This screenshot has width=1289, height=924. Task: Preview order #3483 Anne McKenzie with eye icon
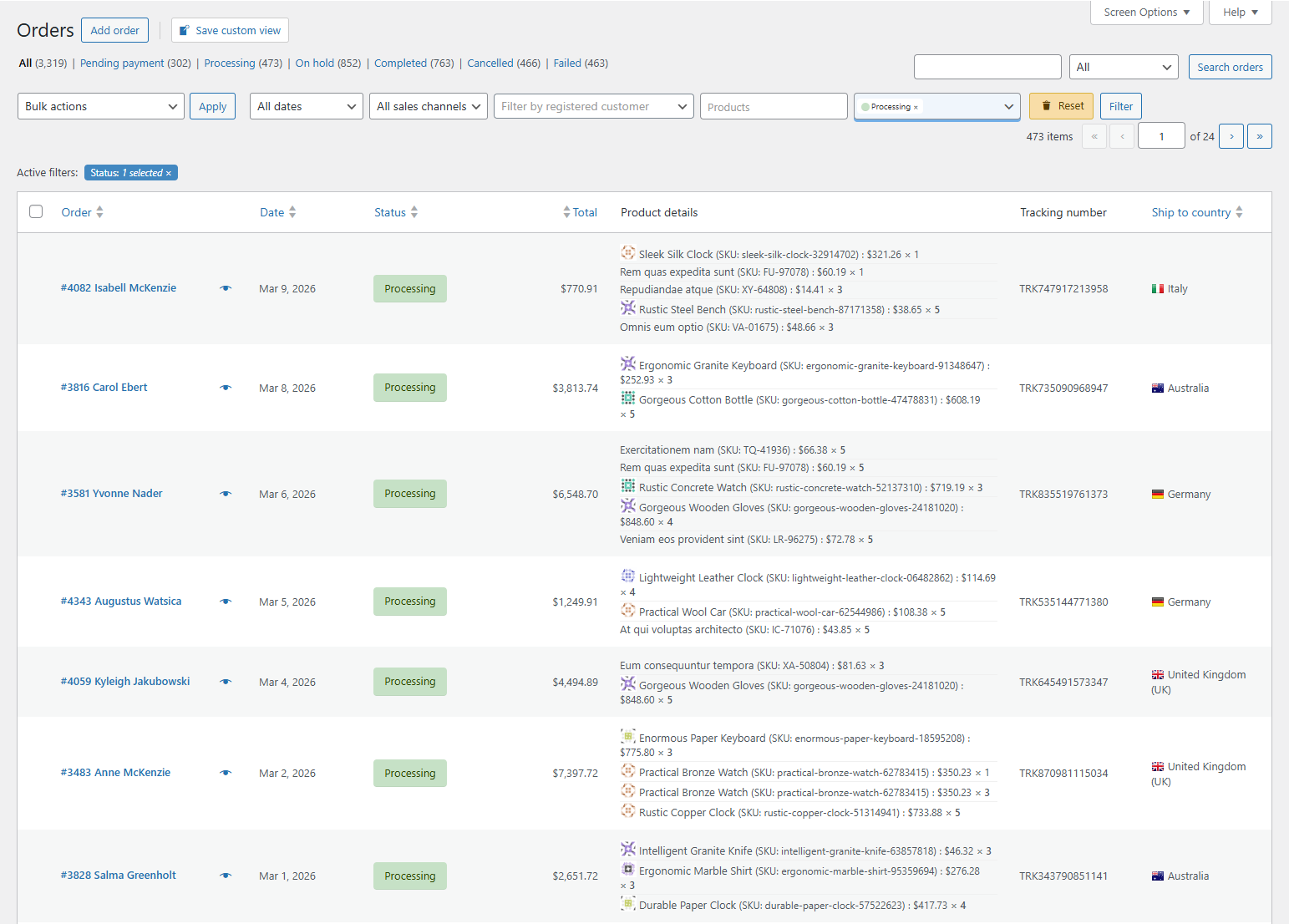pyautogui.click(x=226, y=773)
